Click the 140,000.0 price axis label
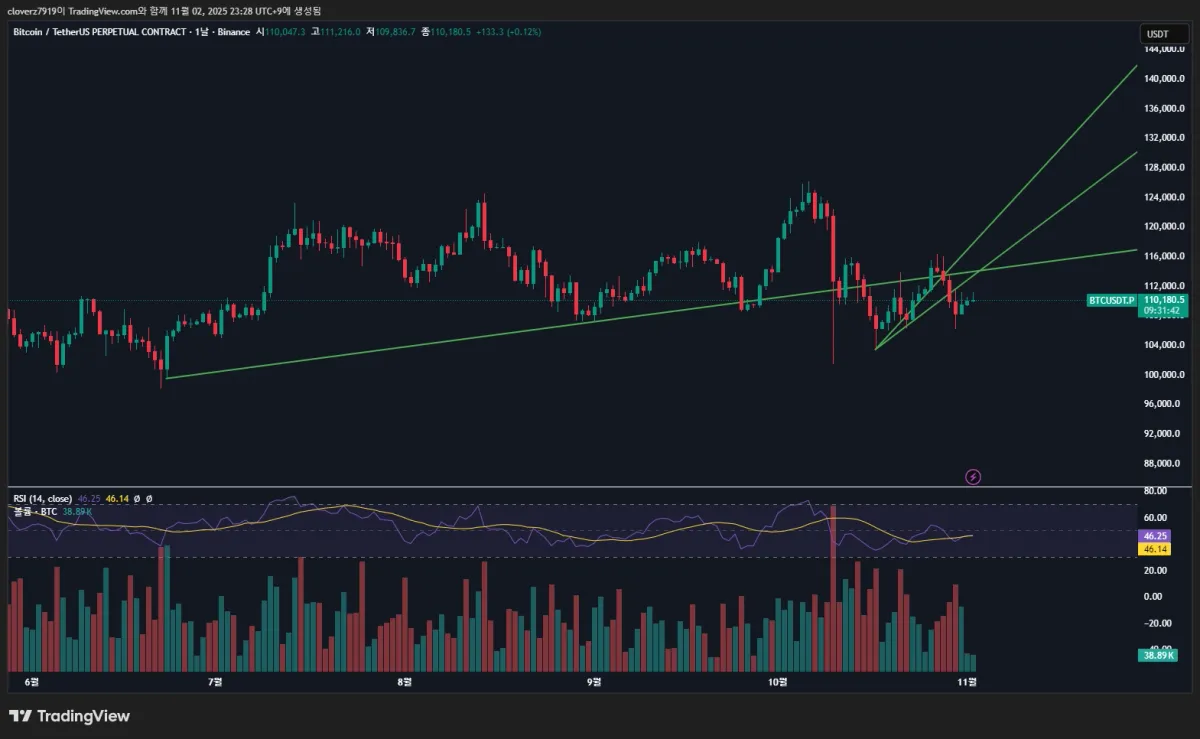Viewport: 1200px width, 739px height. (x=1165, y=79)
